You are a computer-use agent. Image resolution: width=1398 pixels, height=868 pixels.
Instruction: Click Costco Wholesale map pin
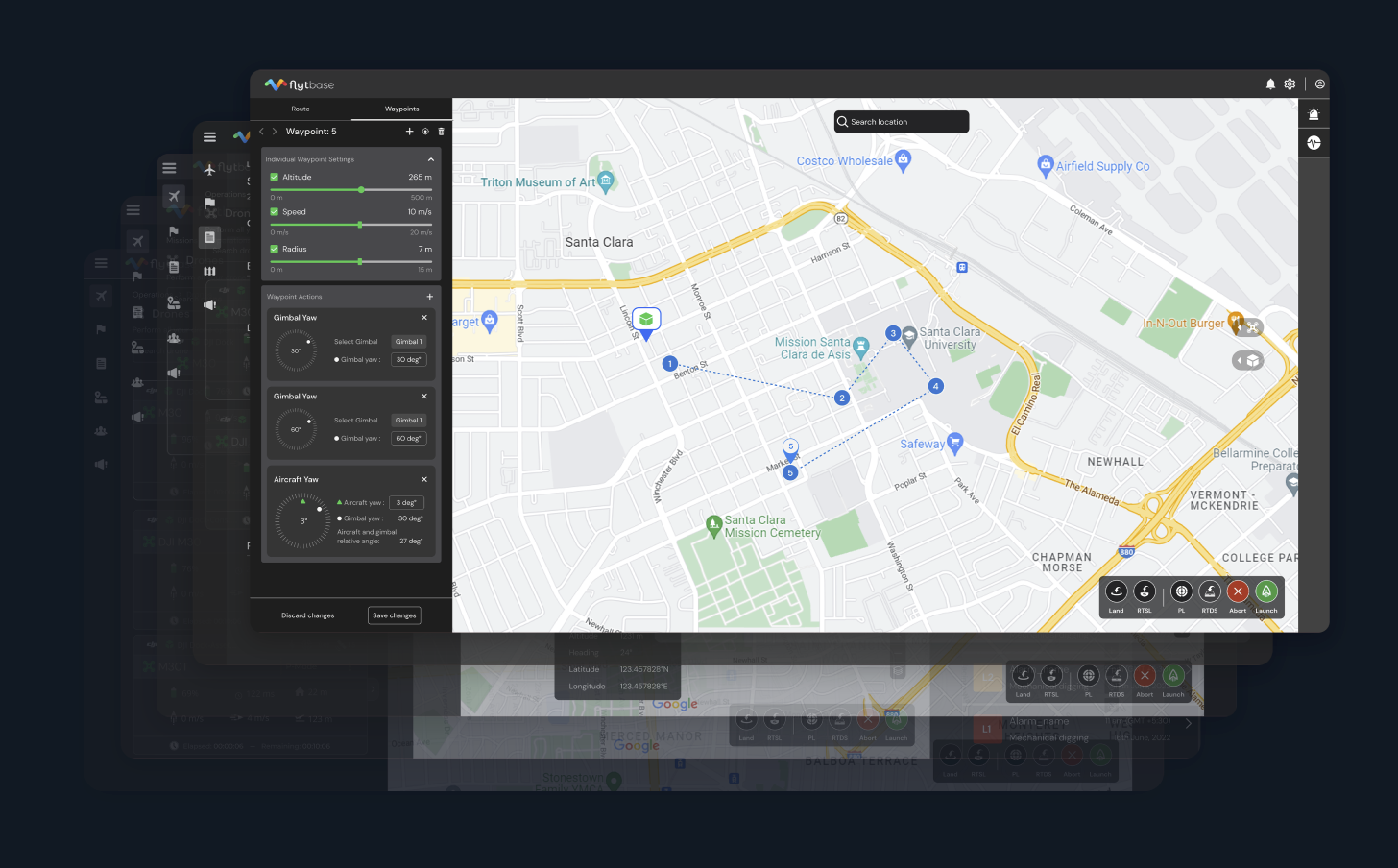click(903, 160)
